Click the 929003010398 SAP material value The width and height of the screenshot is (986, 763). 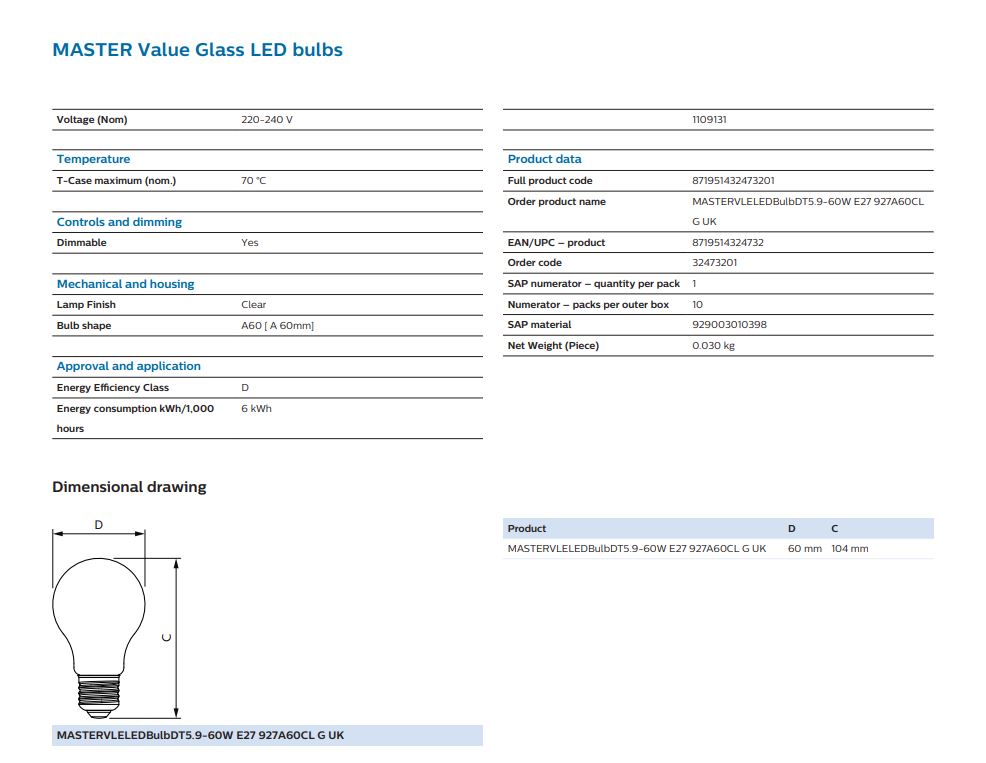[x=729, y=325]
